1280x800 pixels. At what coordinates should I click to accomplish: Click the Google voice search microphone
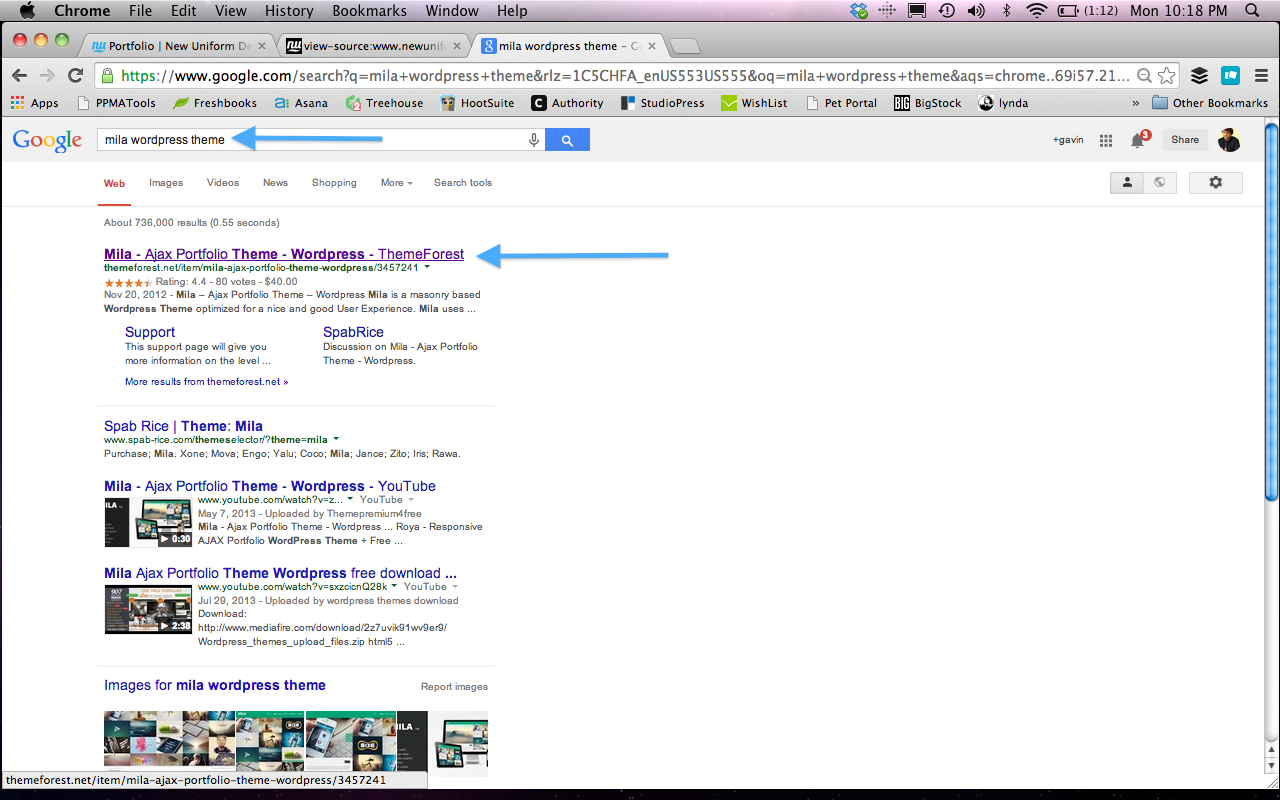tap(534, 140)
